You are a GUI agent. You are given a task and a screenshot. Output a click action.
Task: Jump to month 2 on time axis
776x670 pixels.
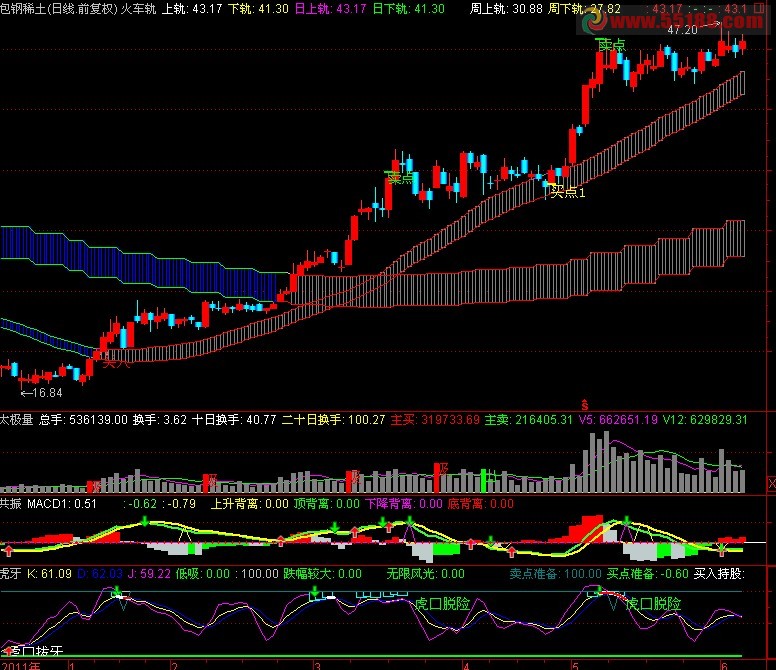[x=174, y=666]
